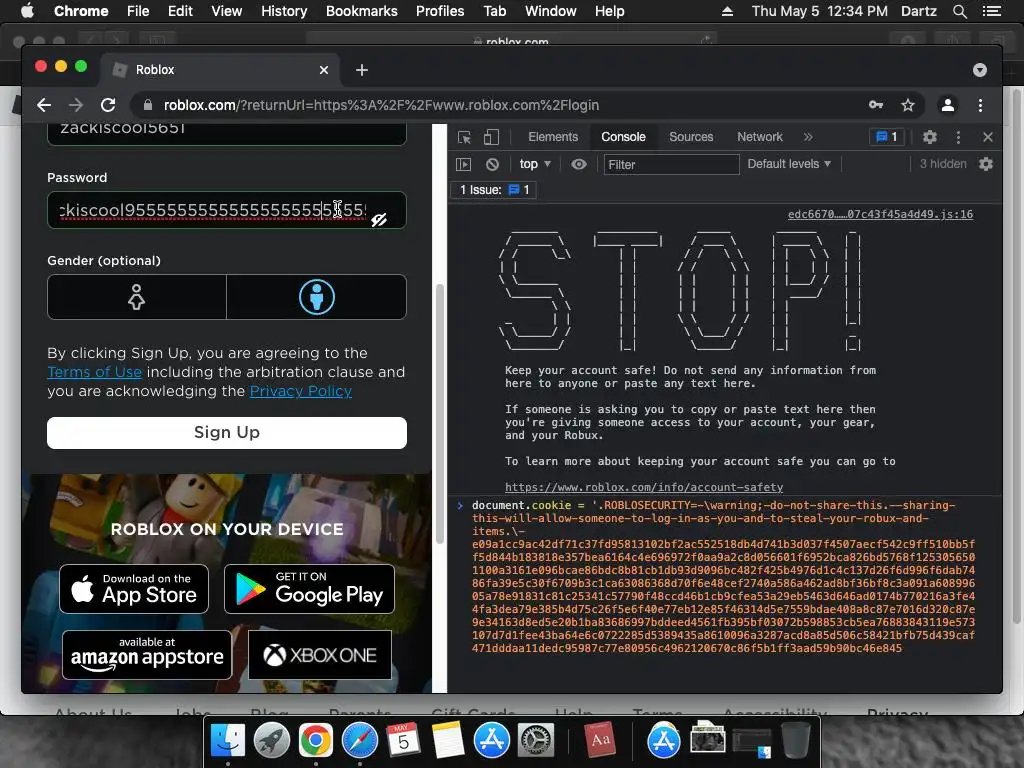The image size is (1024, 768).
Task: Open the Trash in the Dock
Action: pos(795,741)
